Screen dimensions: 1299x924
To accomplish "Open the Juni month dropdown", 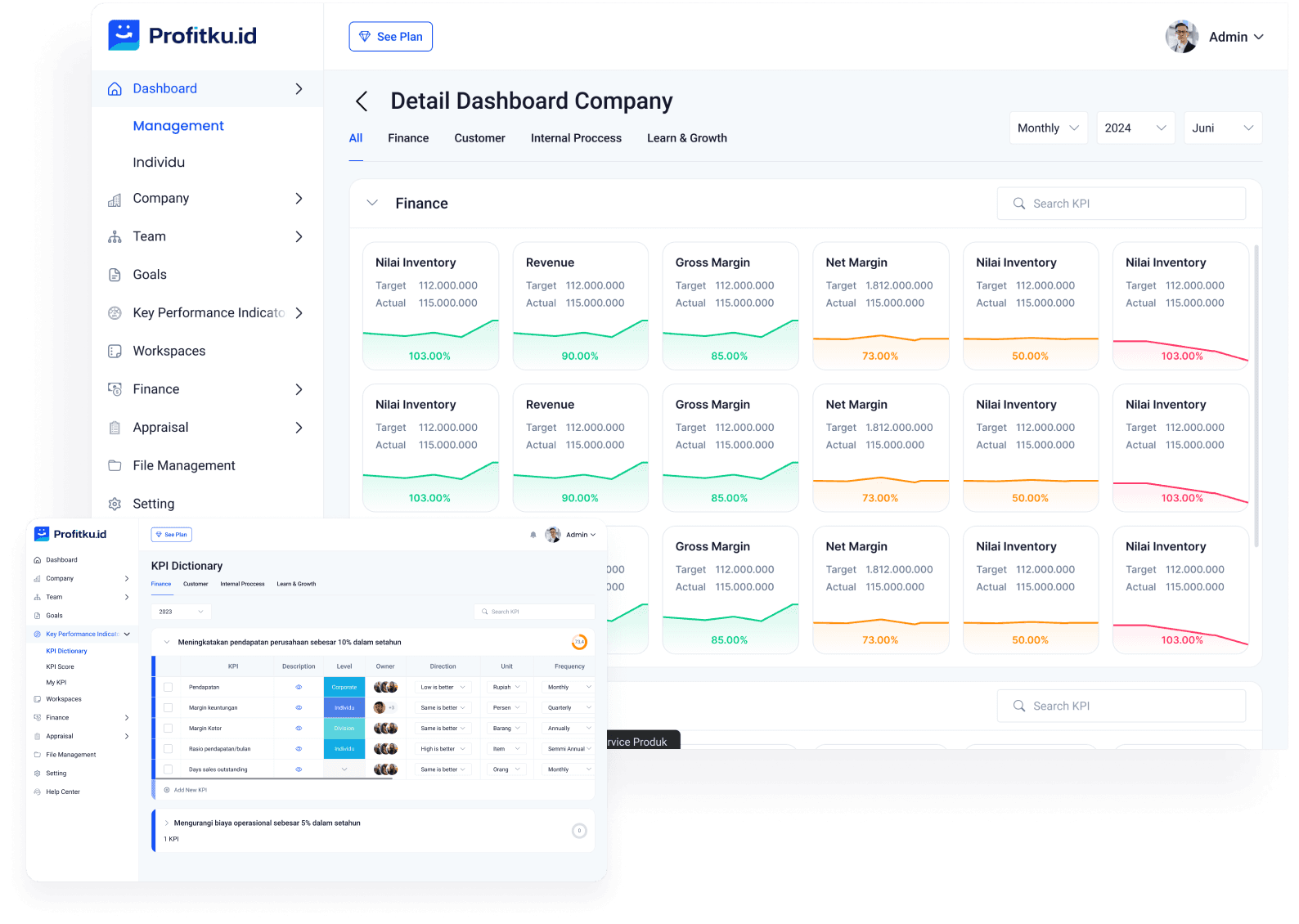I will (x=1222, y=128).
